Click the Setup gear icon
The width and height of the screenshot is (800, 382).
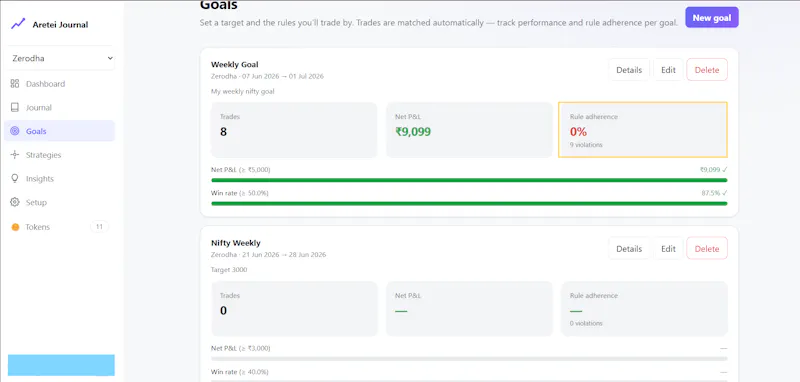tap(15, 202)
